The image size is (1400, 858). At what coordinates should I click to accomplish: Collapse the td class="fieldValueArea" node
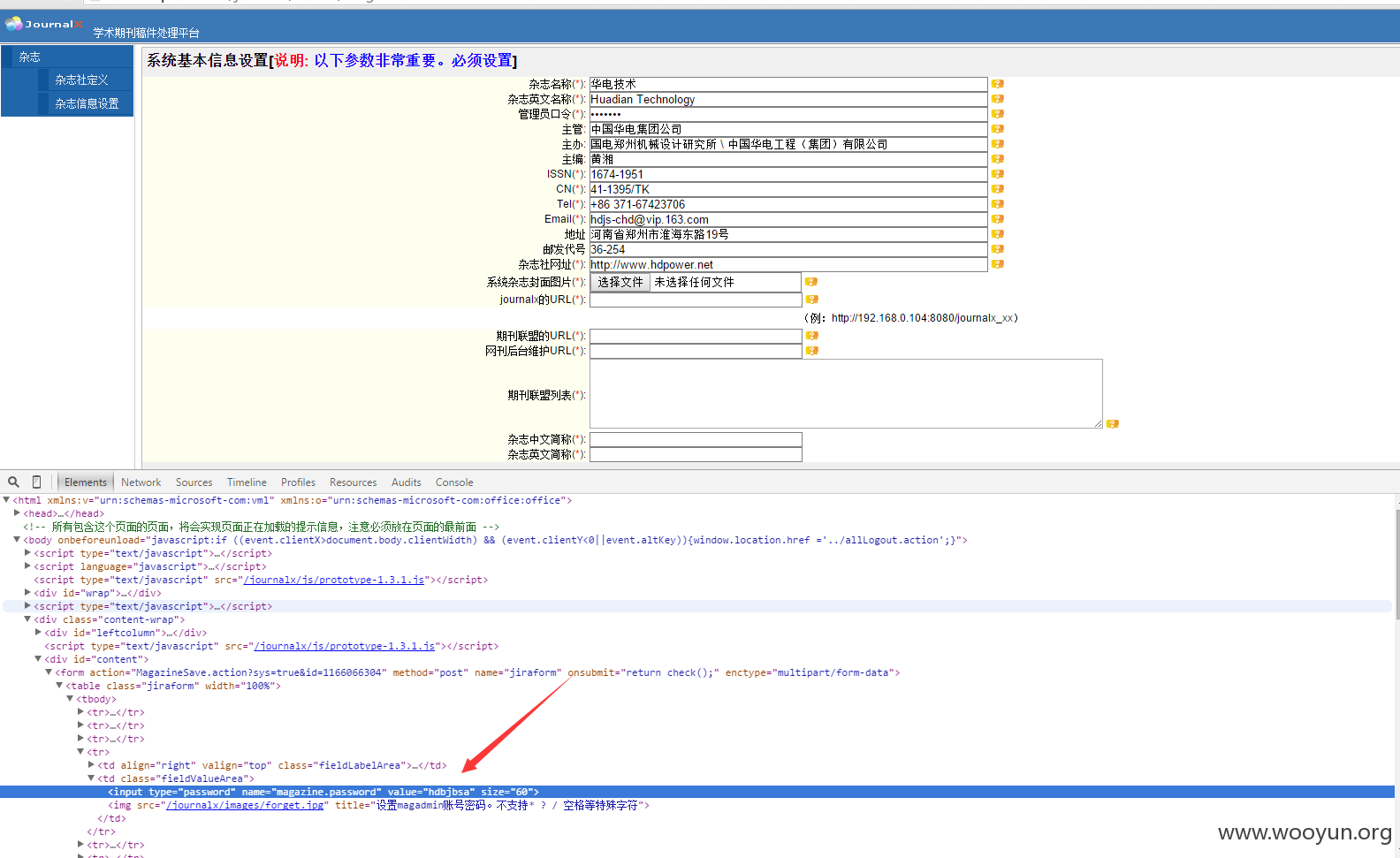91,778
